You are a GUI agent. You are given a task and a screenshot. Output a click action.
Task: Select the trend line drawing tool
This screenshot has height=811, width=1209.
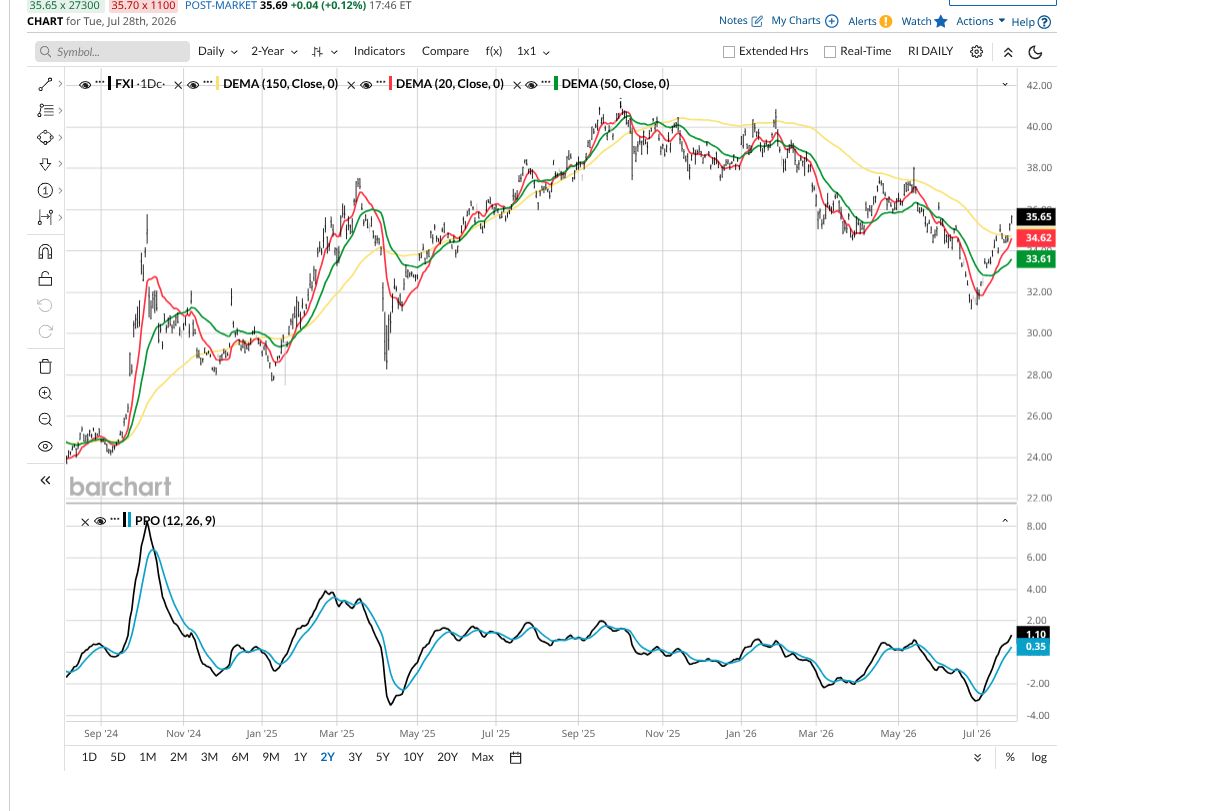pos(44,85)
